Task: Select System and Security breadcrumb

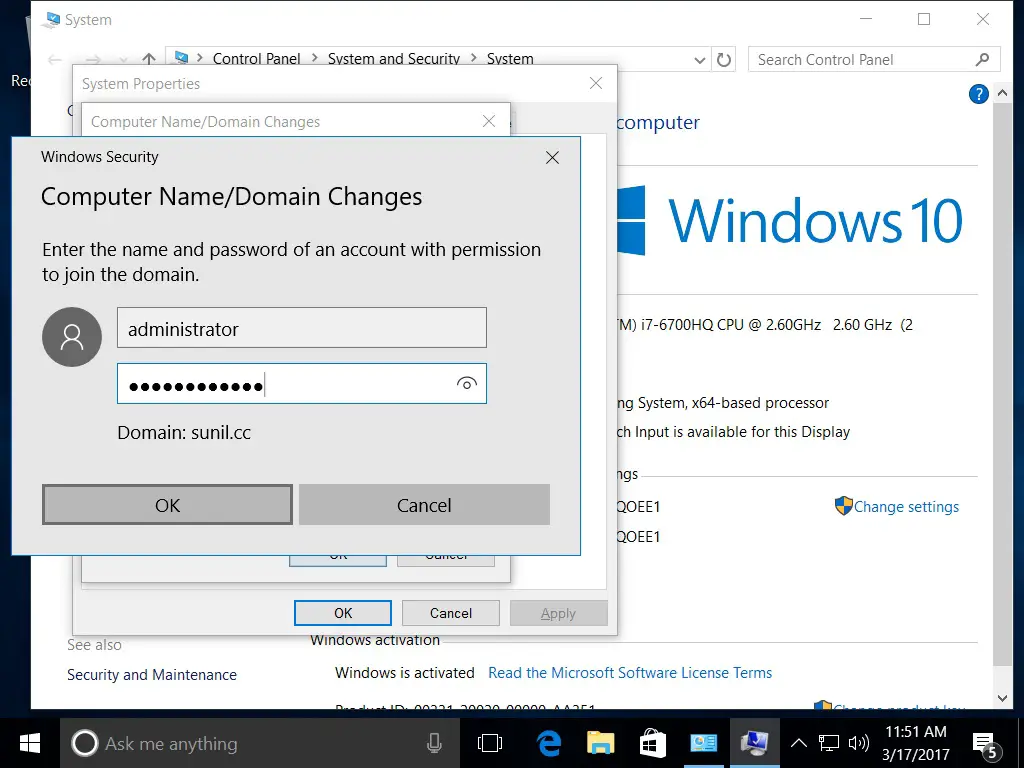Action: pyautogui.click(x=394, y=59)
